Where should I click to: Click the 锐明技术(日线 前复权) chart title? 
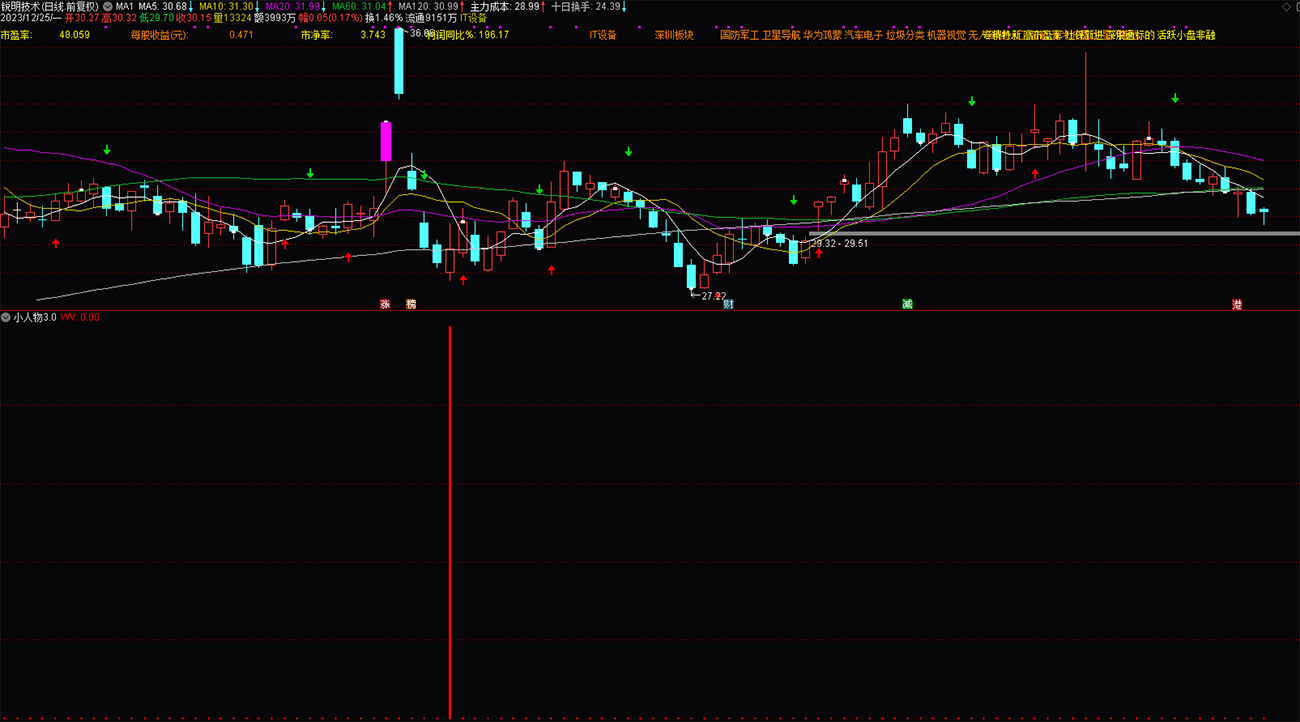pos(49,6)
